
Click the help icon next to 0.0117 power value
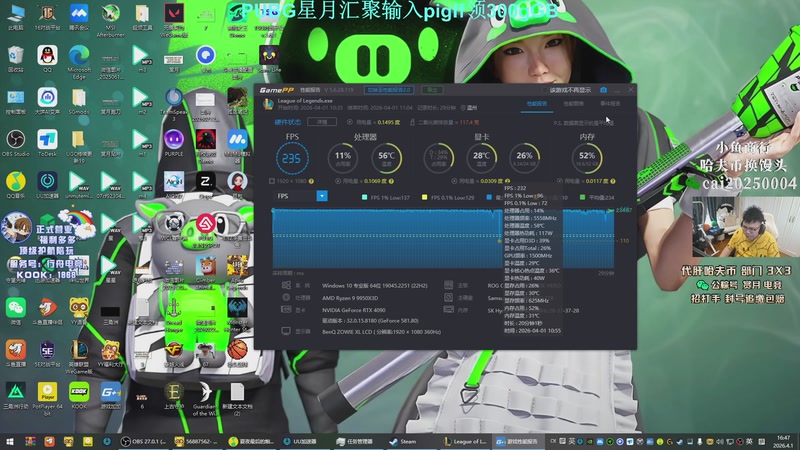pos(613,181)
